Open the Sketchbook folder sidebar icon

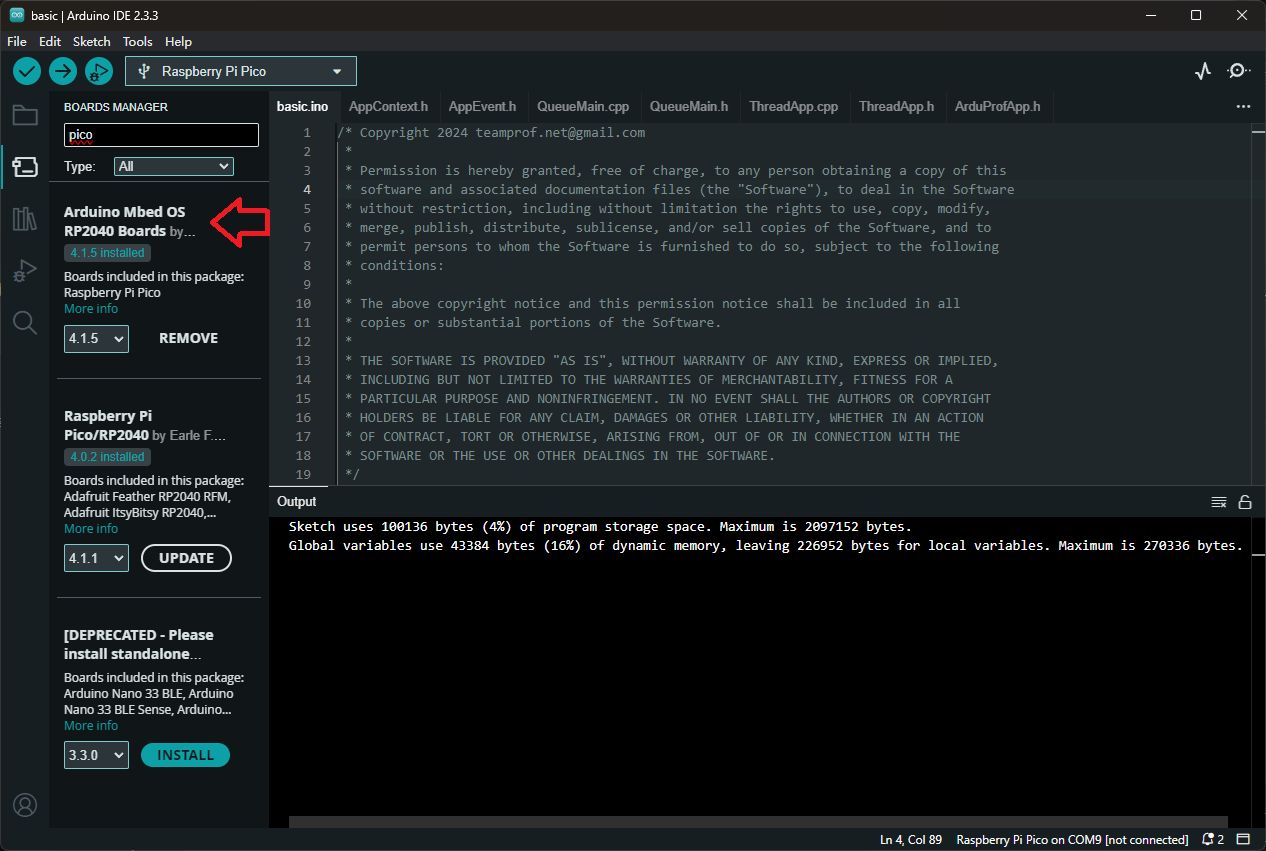click(x=25, y=115)
